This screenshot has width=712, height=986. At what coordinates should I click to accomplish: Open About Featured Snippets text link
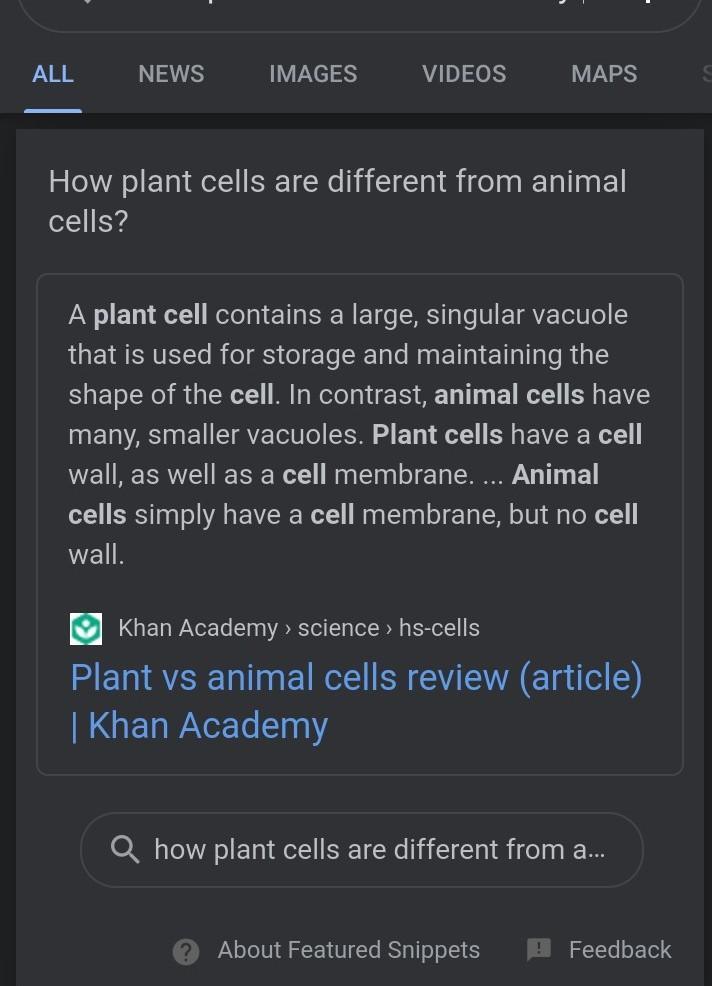coord(348,950)
